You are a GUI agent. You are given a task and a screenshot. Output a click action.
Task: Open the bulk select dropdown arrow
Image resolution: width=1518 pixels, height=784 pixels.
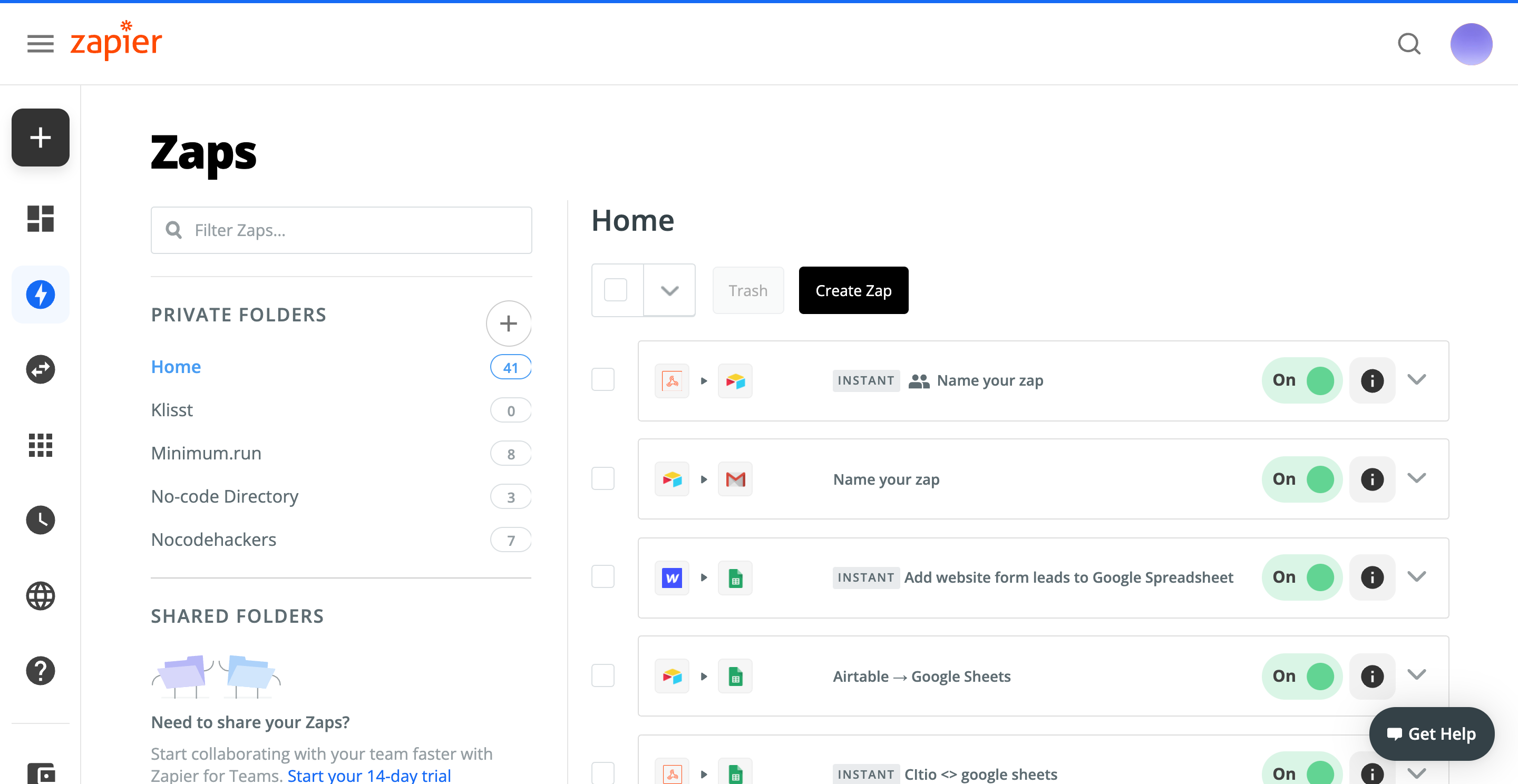669,290
